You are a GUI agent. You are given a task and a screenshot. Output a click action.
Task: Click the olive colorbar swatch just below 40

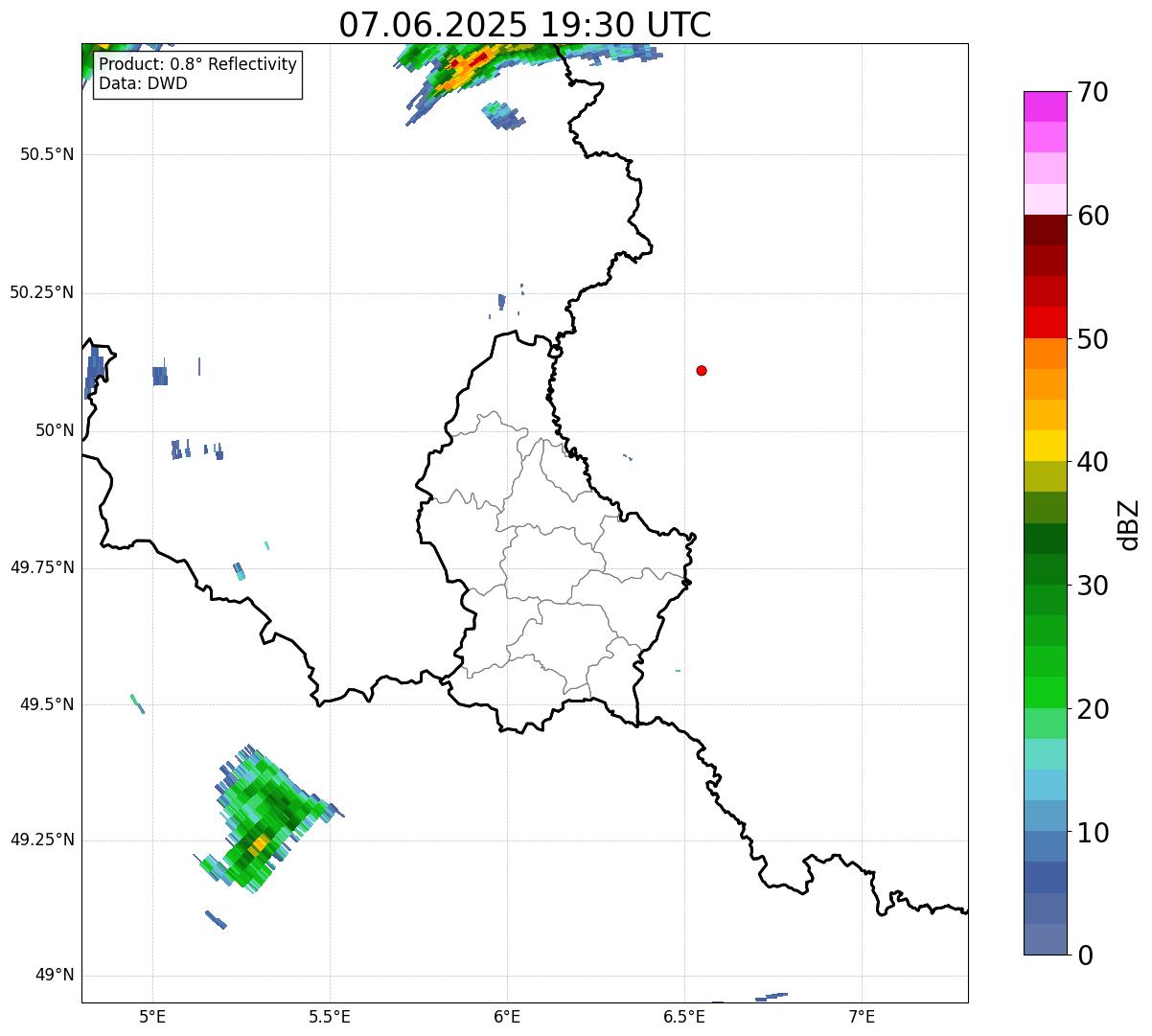[x=1045, y=476]
